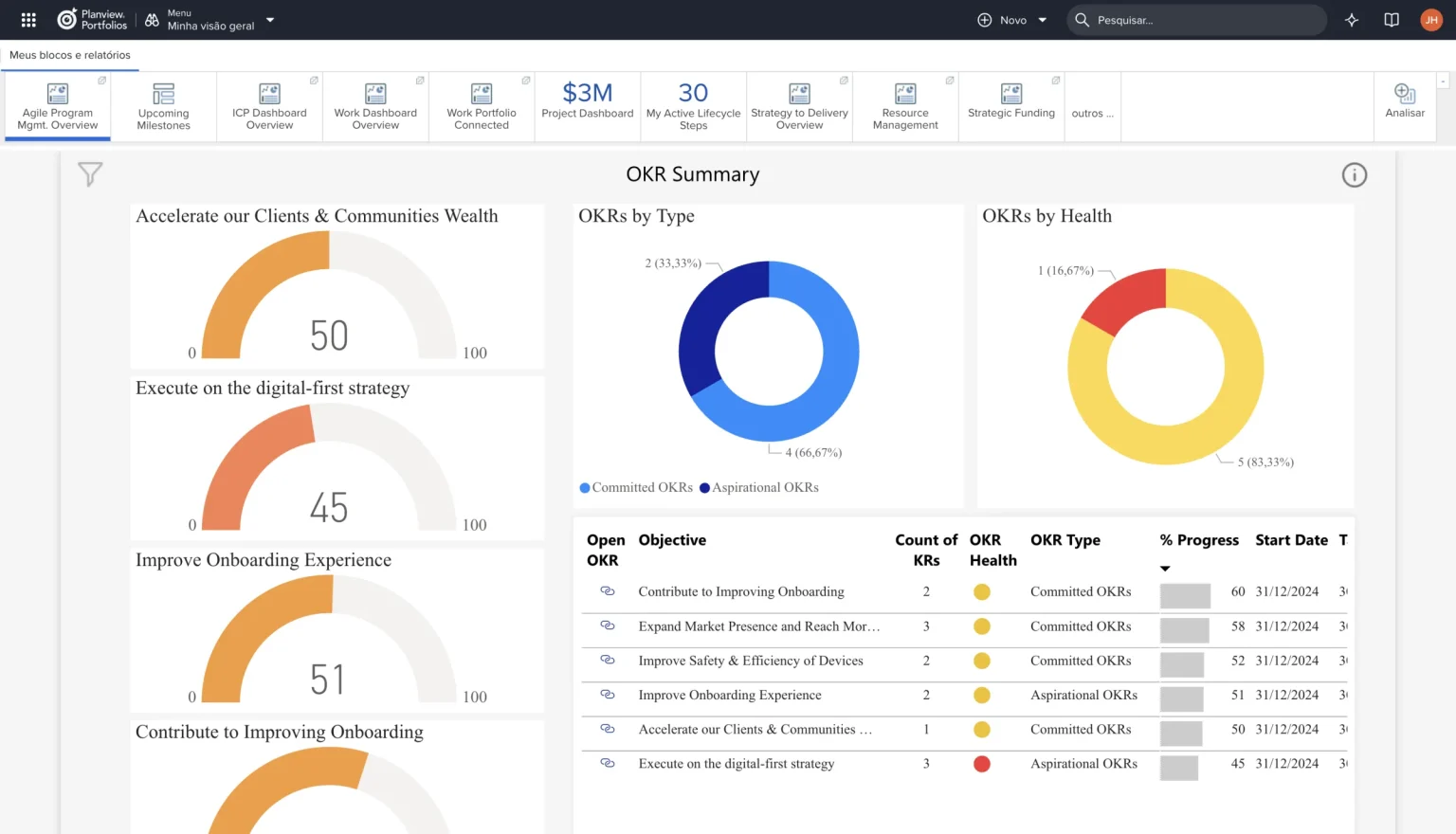Open the 30 My Active Lifecycle Steps tile
The height and width of the screenshot is (834, 1456).
point(694,106)
